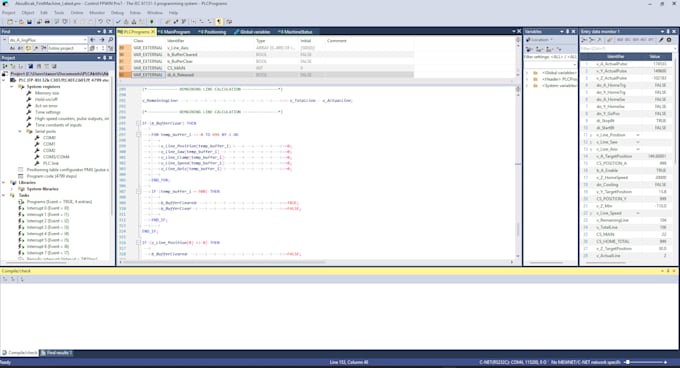Click the highlighted yellow monitoring toolbar icon
This screenshot has height=368, width=680.
click(x=219, y=21)
